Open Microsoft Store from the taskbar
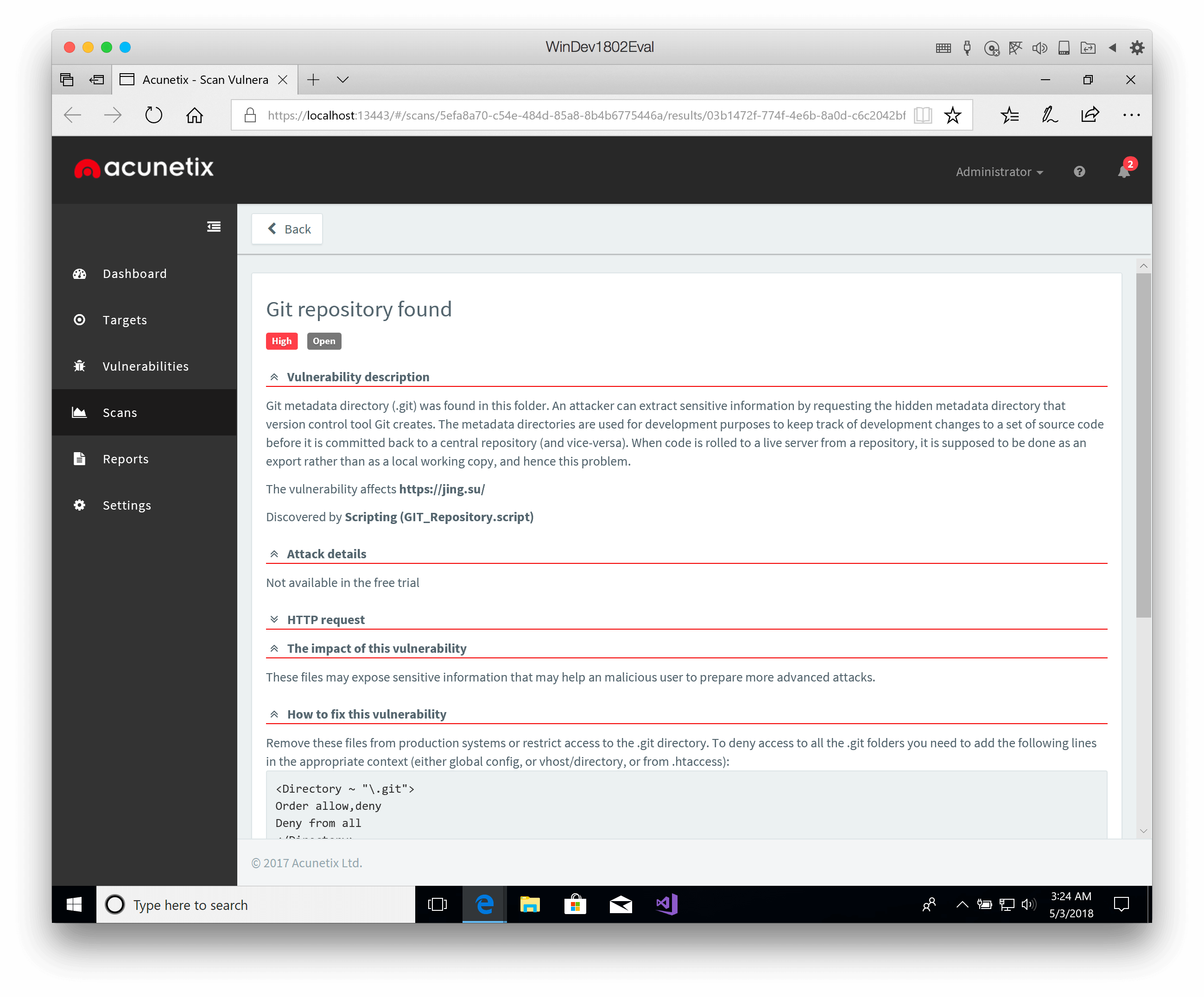This screenshot has height=997, width=1204. [x=575, y=904]
